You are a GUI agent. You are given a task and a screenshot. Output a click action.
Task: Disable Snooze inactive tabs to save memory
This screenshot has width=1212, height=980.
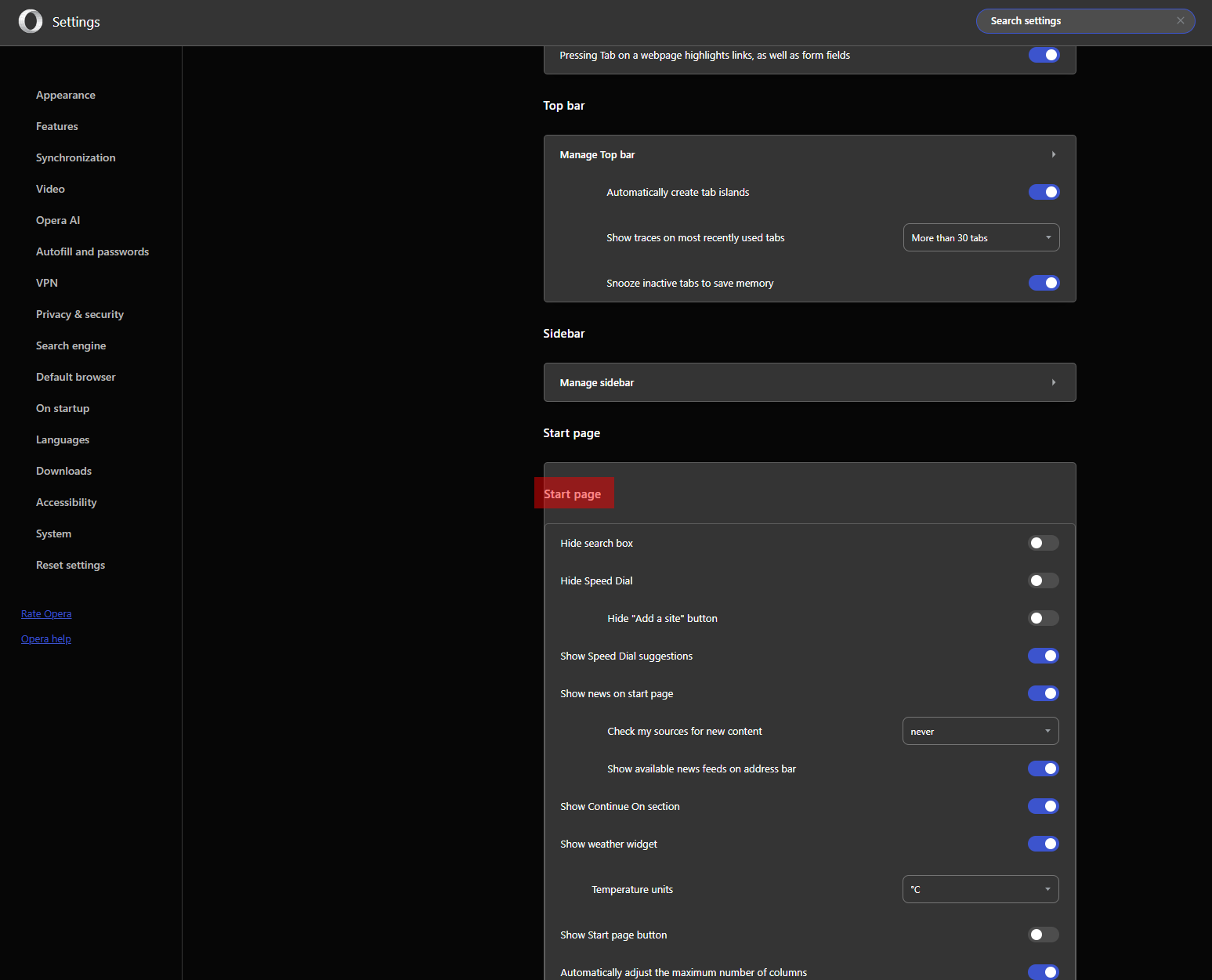(x=1044, y=284)
